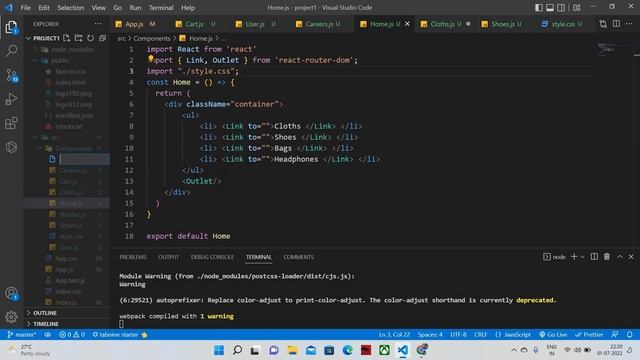This screenshot has height=360, width=640.
Task: Click New File icon in Explorer header
Action: (x=67, y=38)
